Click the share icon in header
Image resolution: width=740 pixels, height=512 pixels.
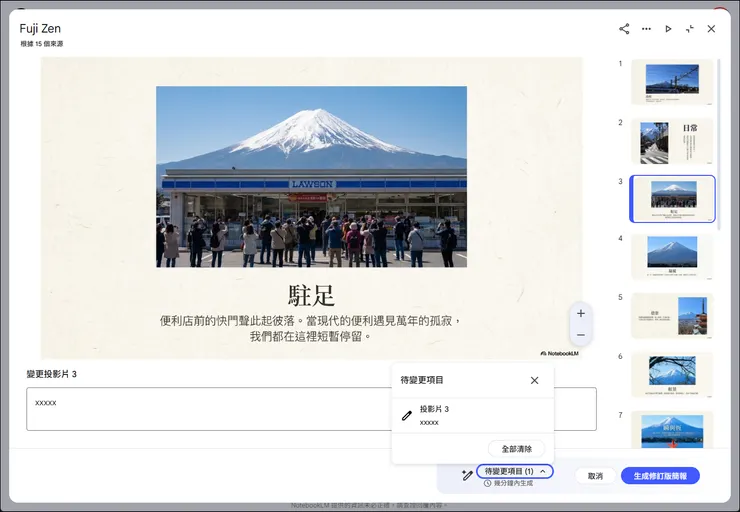pyautogui.click(x=624, y=29)
